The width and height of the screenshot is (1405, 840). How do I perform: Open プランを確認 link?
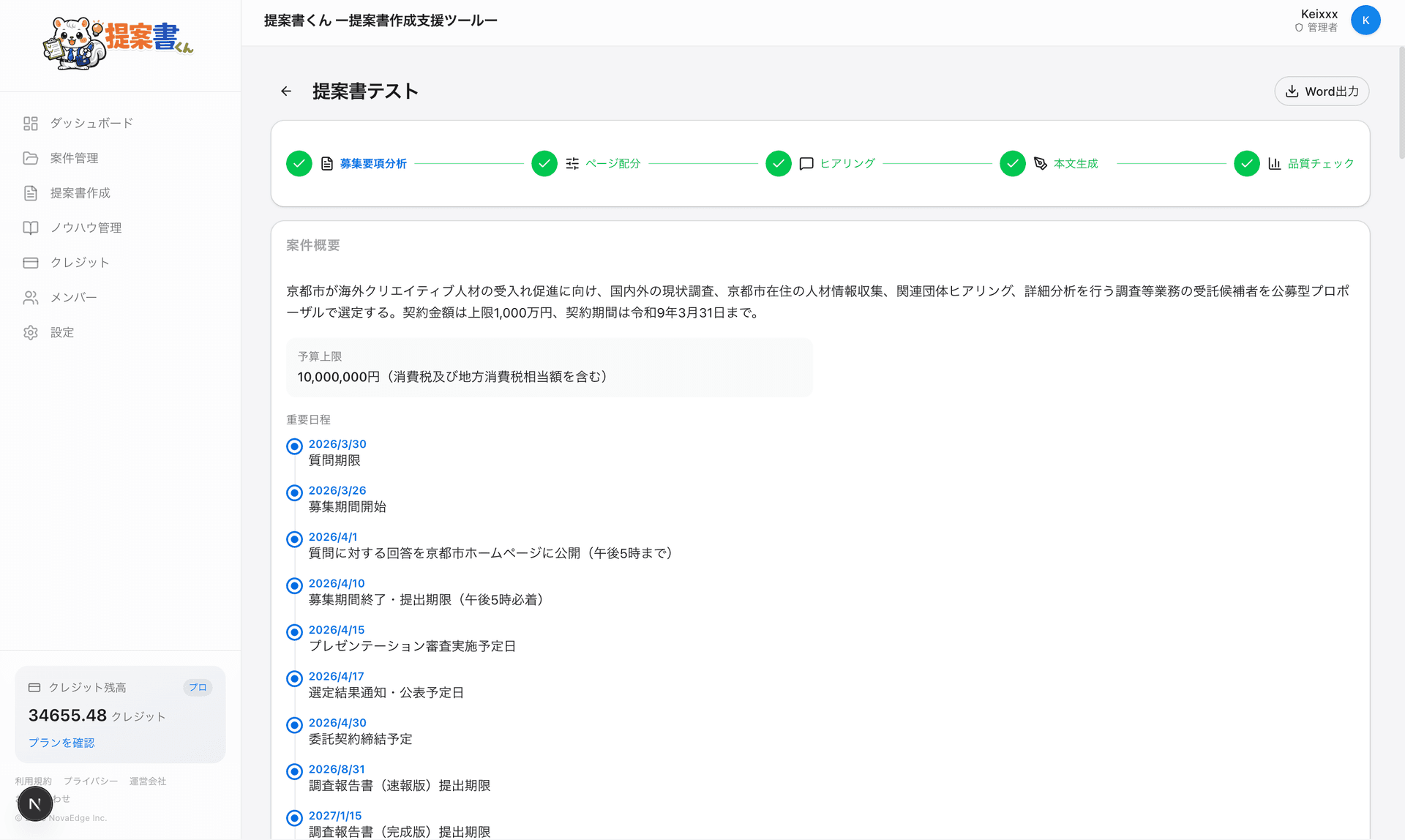click(x=61, y=742)
